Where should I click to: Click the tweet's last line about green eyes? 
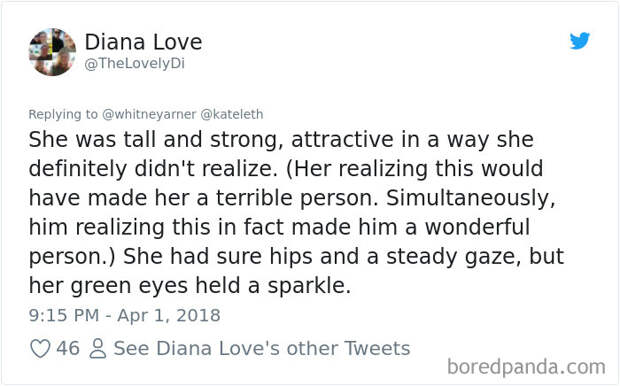pyautogui.click(x=190, y=286)
